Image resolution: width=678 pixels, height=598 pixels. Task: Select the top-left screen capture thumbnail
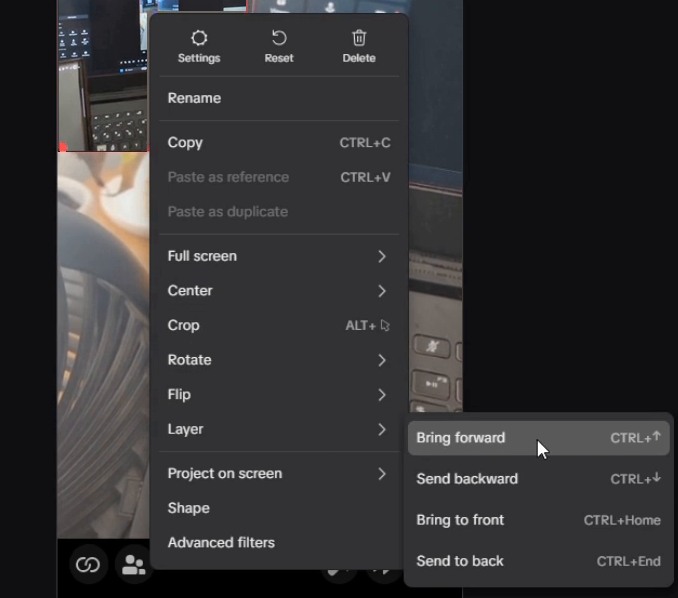click(102, 76)
